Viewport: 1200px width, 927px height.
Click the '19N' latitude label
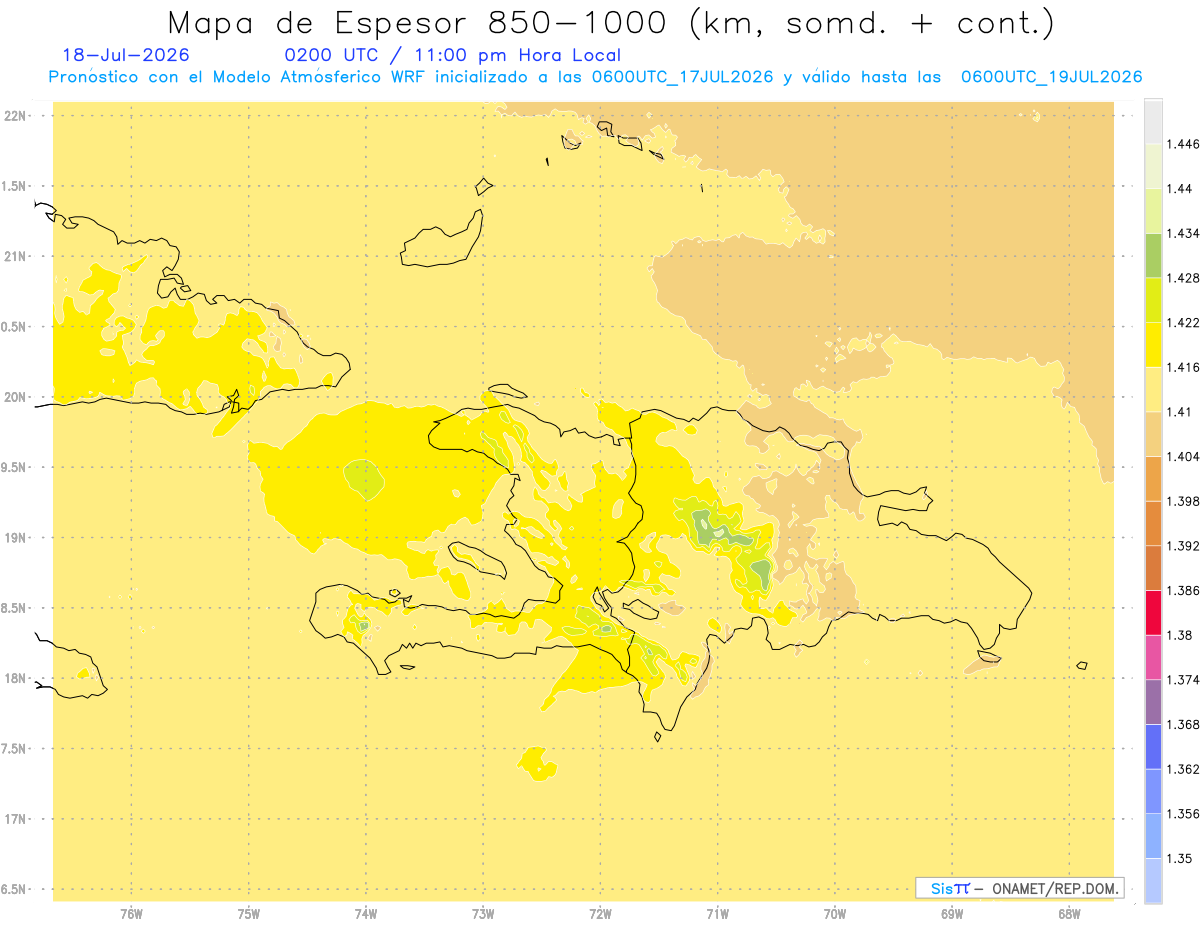coord(14,537)
